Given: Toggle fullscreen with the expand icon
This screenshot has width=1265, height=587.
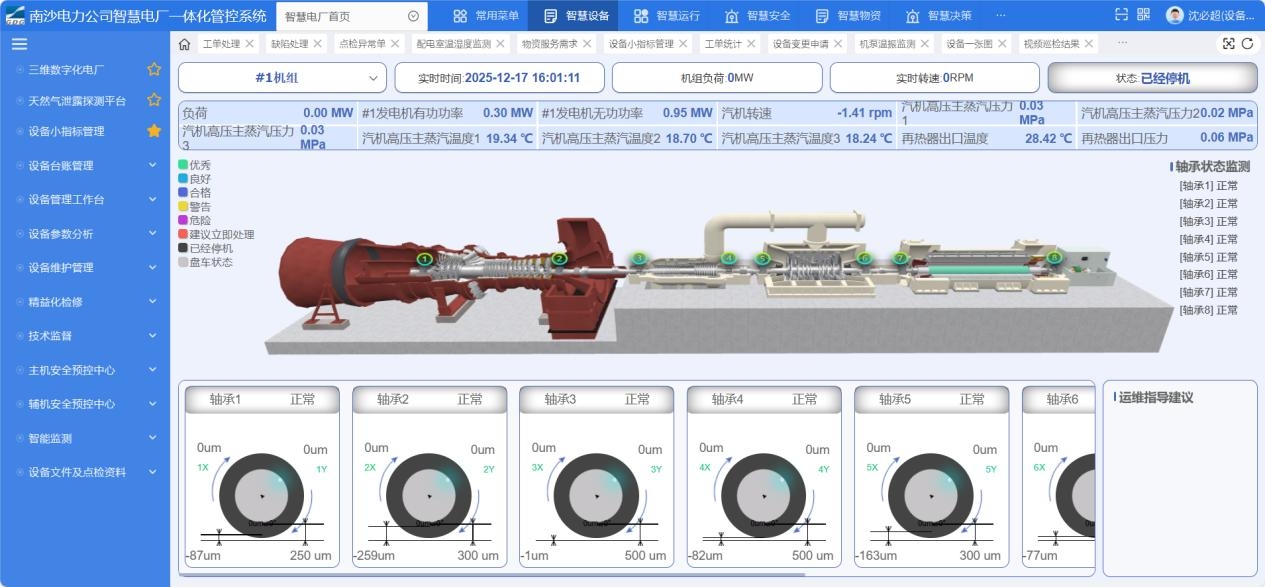Looking at the screenshot, I should [1229, 44].
